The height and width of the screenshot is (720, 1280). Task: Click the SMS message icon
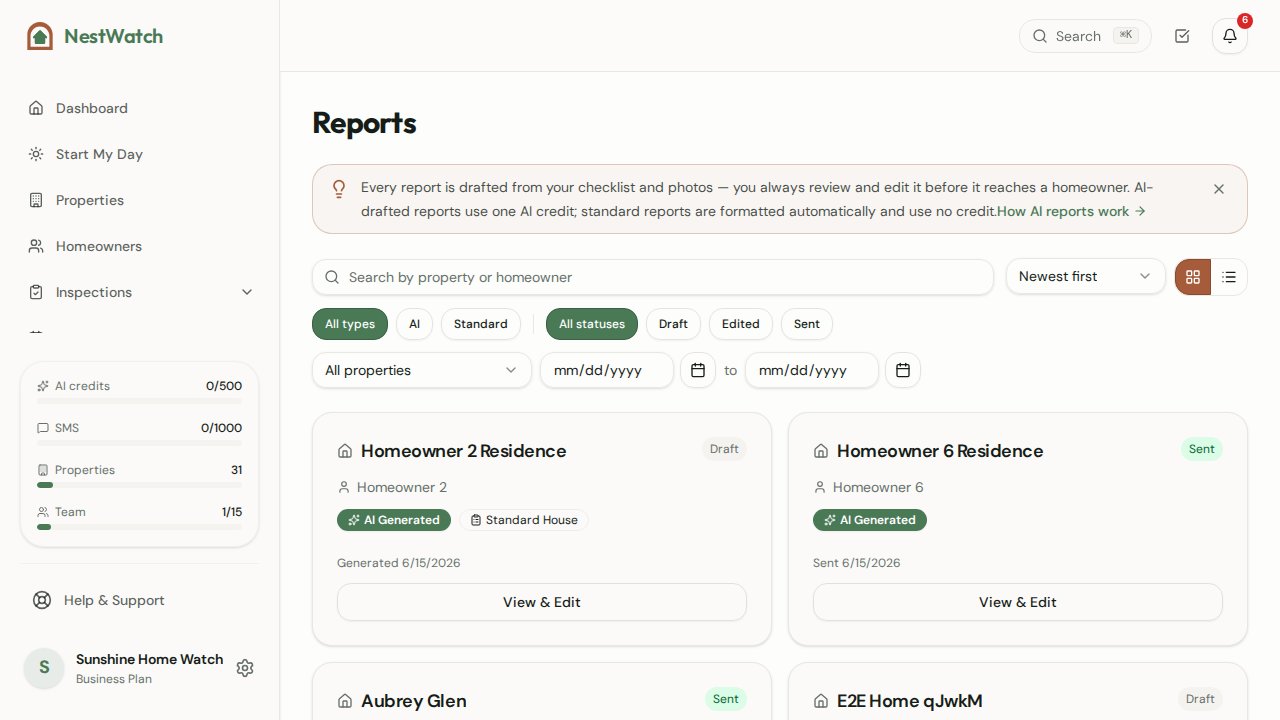pos(43,428)
